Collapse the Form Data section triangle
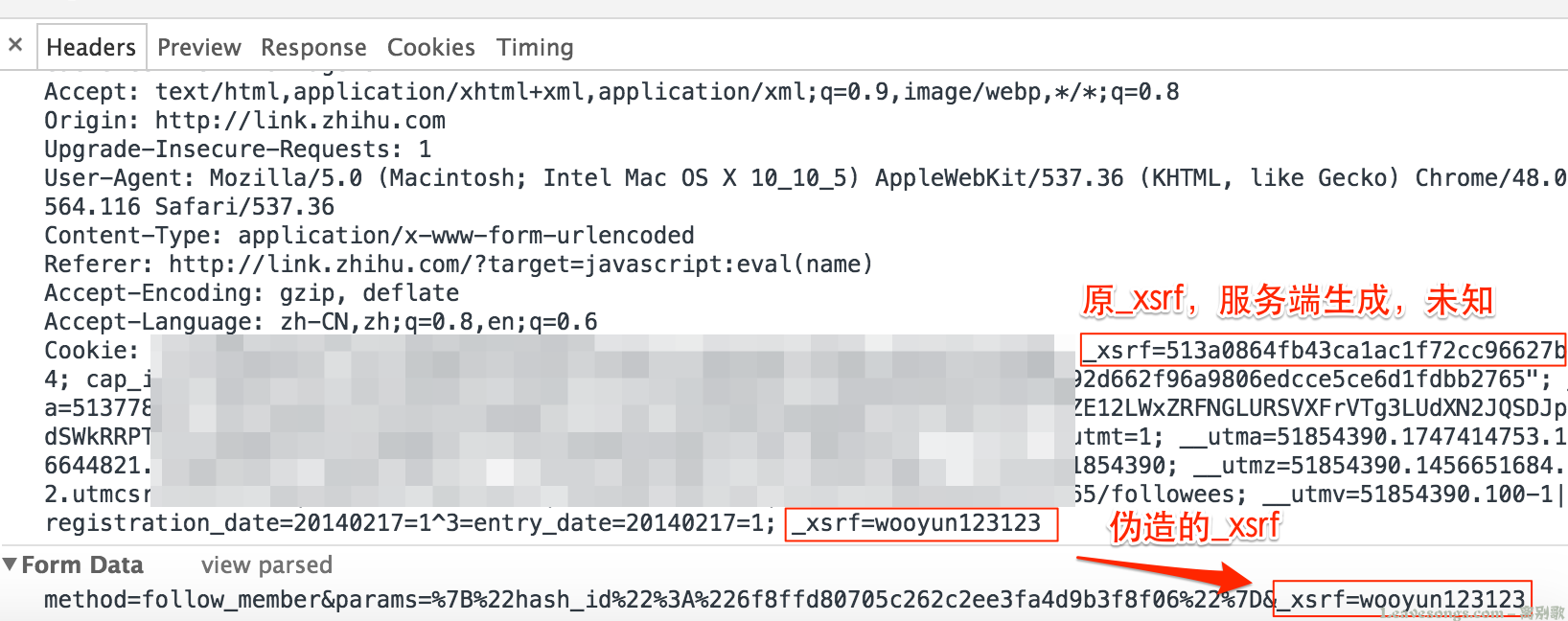This screenshot has height=621, width=1568. click(x=11, y=564)
